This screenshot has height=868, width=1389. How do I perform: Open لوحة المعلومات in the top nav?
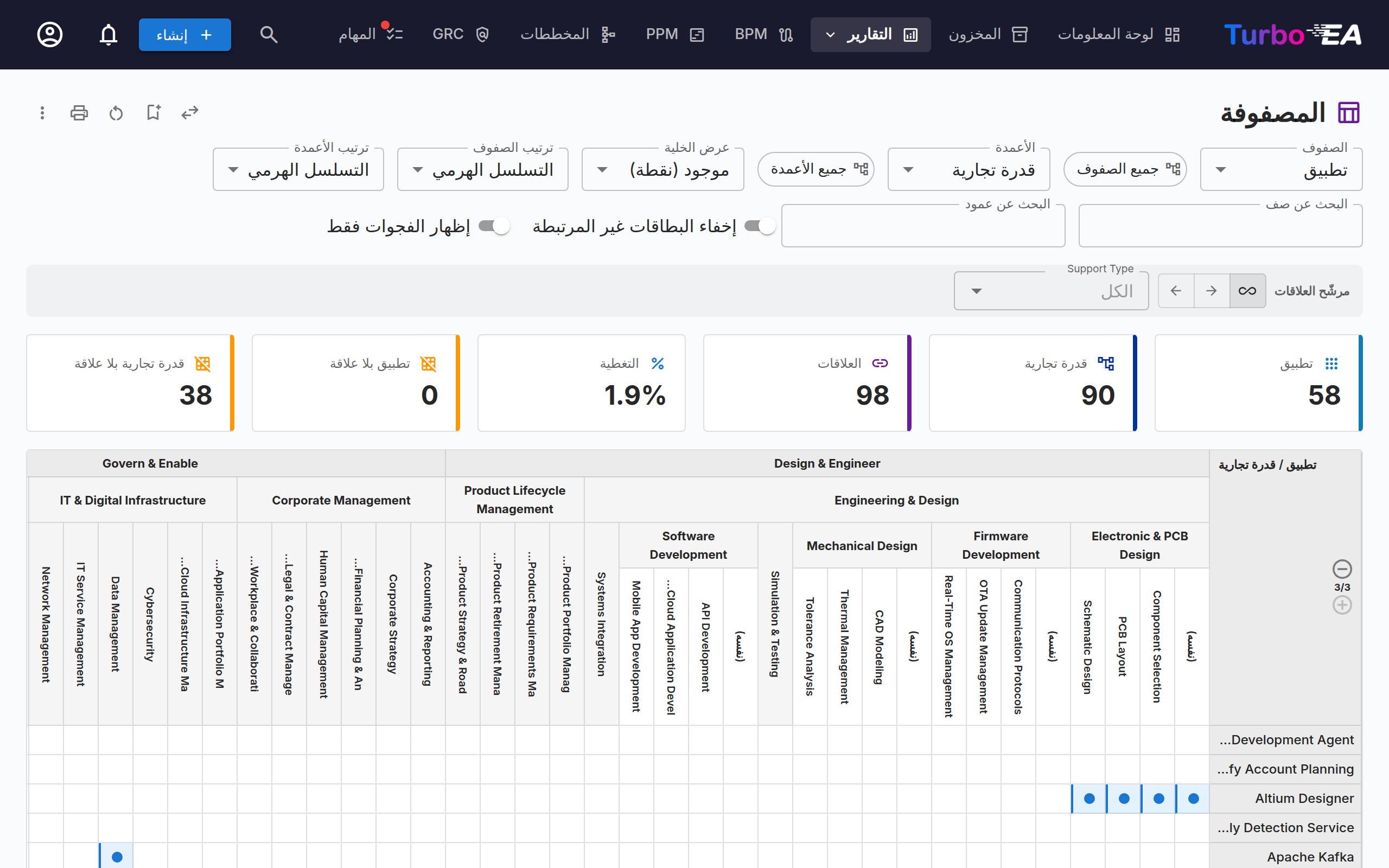1119,34
